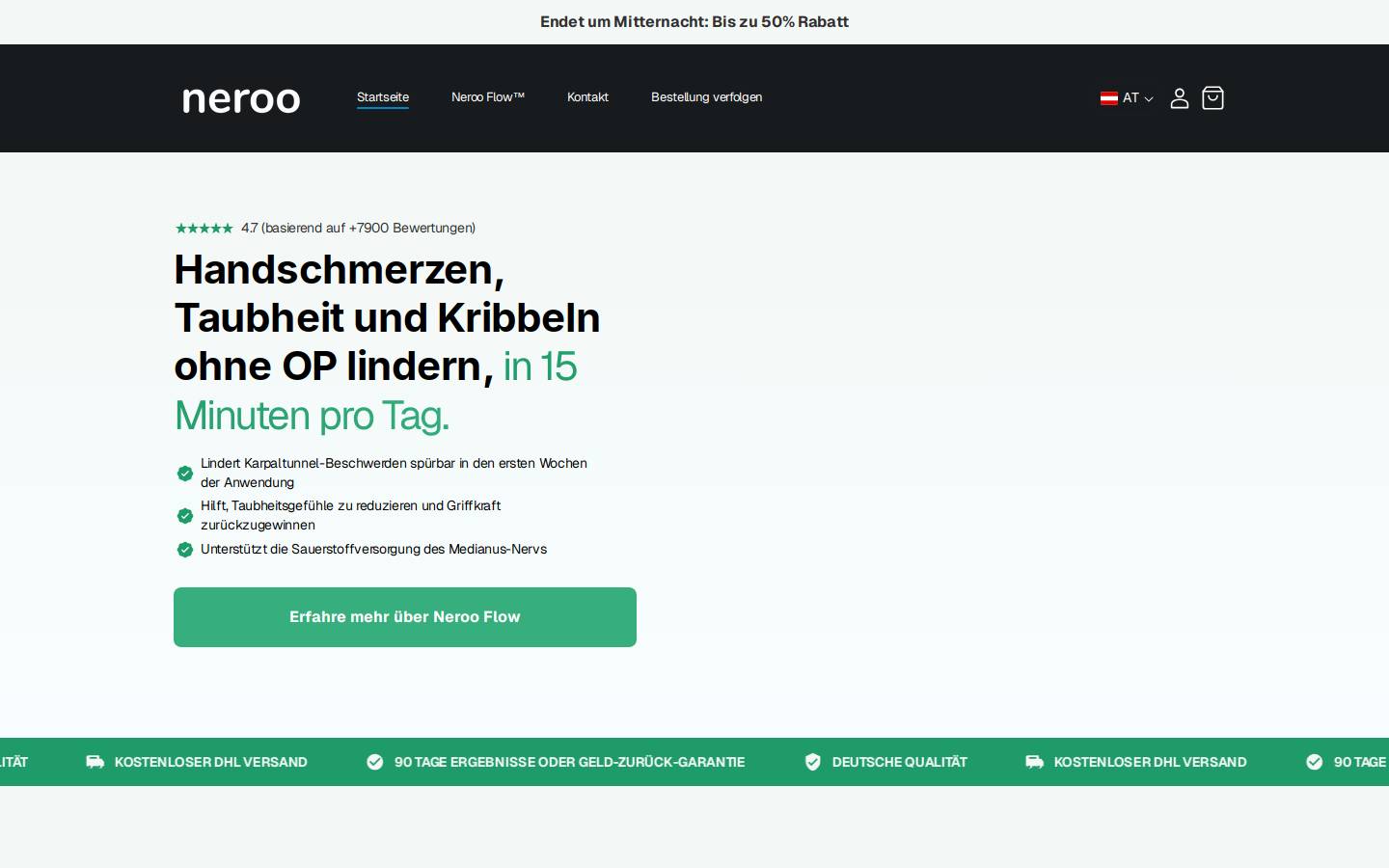Viewport: 1389px width, 868px height.
Task: Click the second truck icon in banner
Action: (x=1034, y=762)
